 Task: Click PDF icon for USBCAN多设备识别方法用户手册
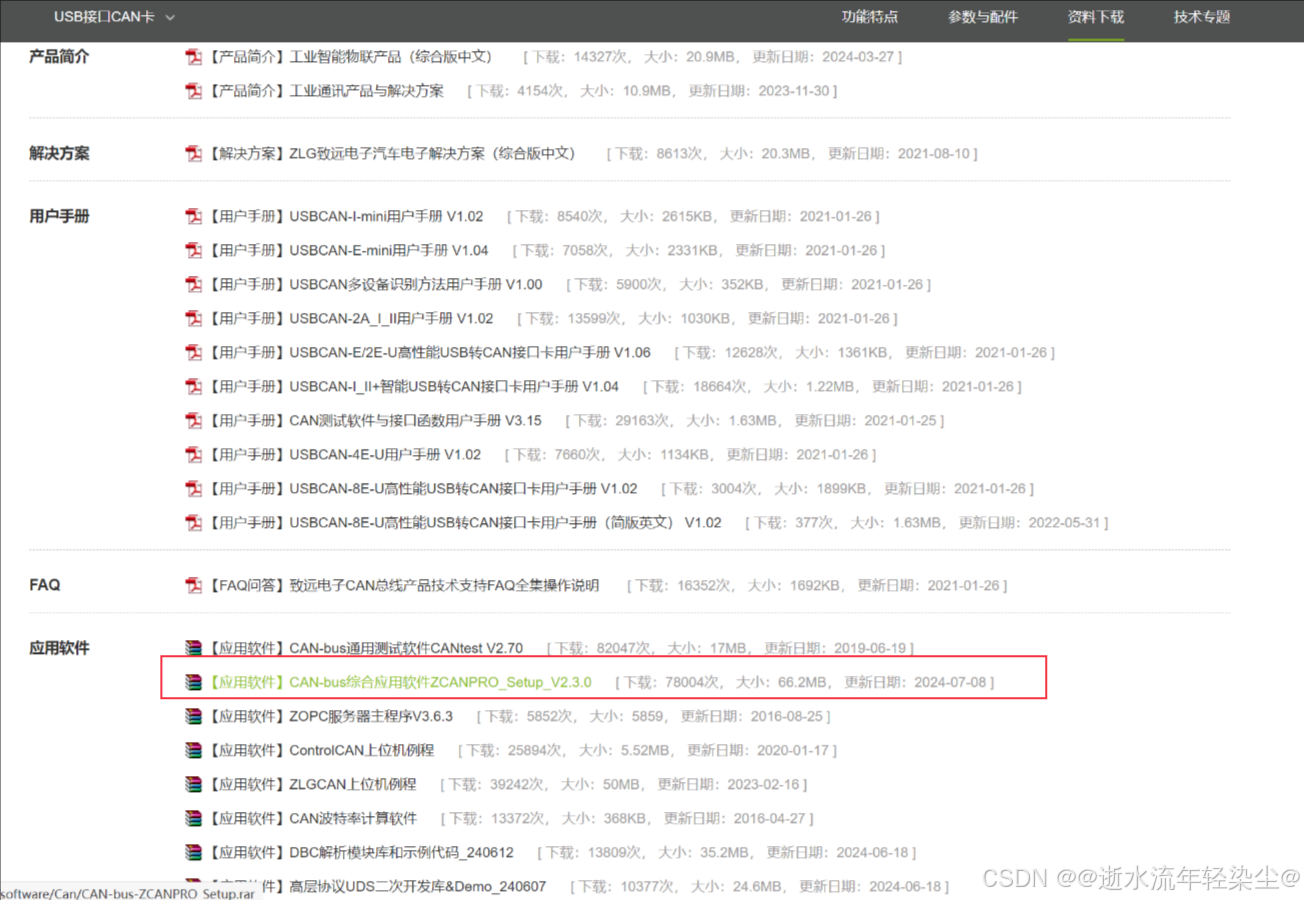coord(193,285)
